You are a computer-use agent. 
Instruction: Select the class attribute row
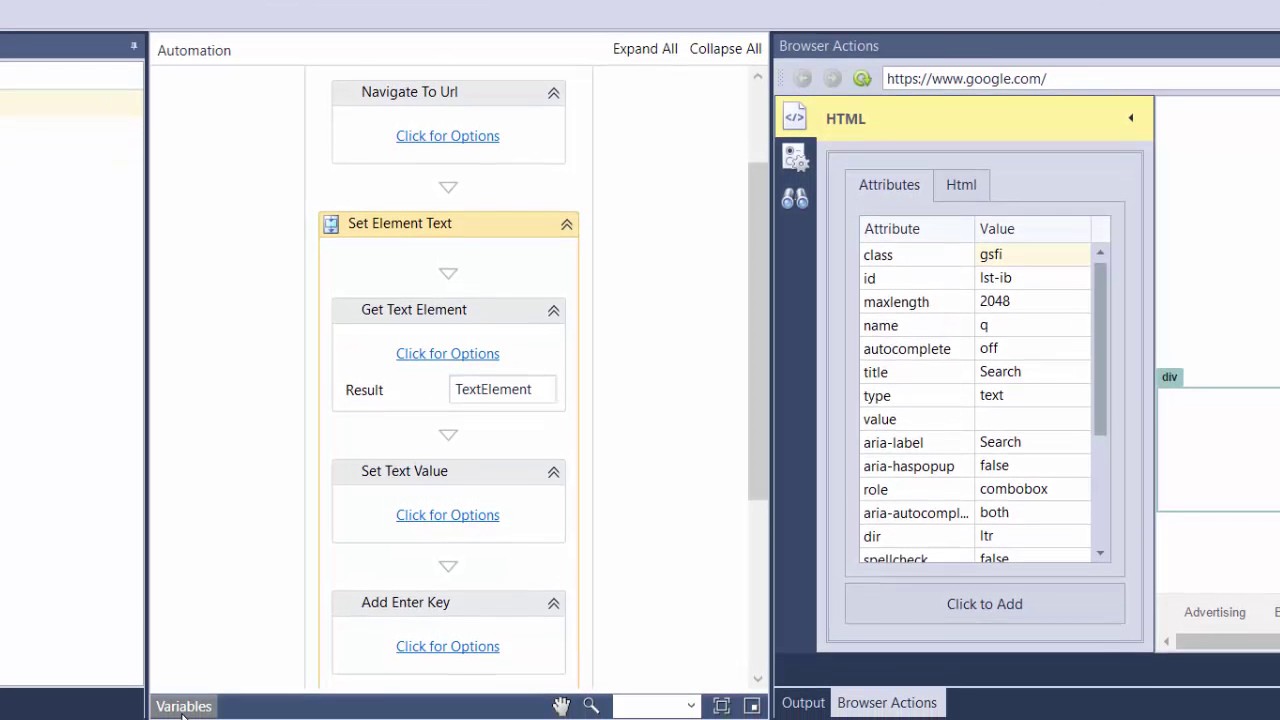click(x=975, y=255)
